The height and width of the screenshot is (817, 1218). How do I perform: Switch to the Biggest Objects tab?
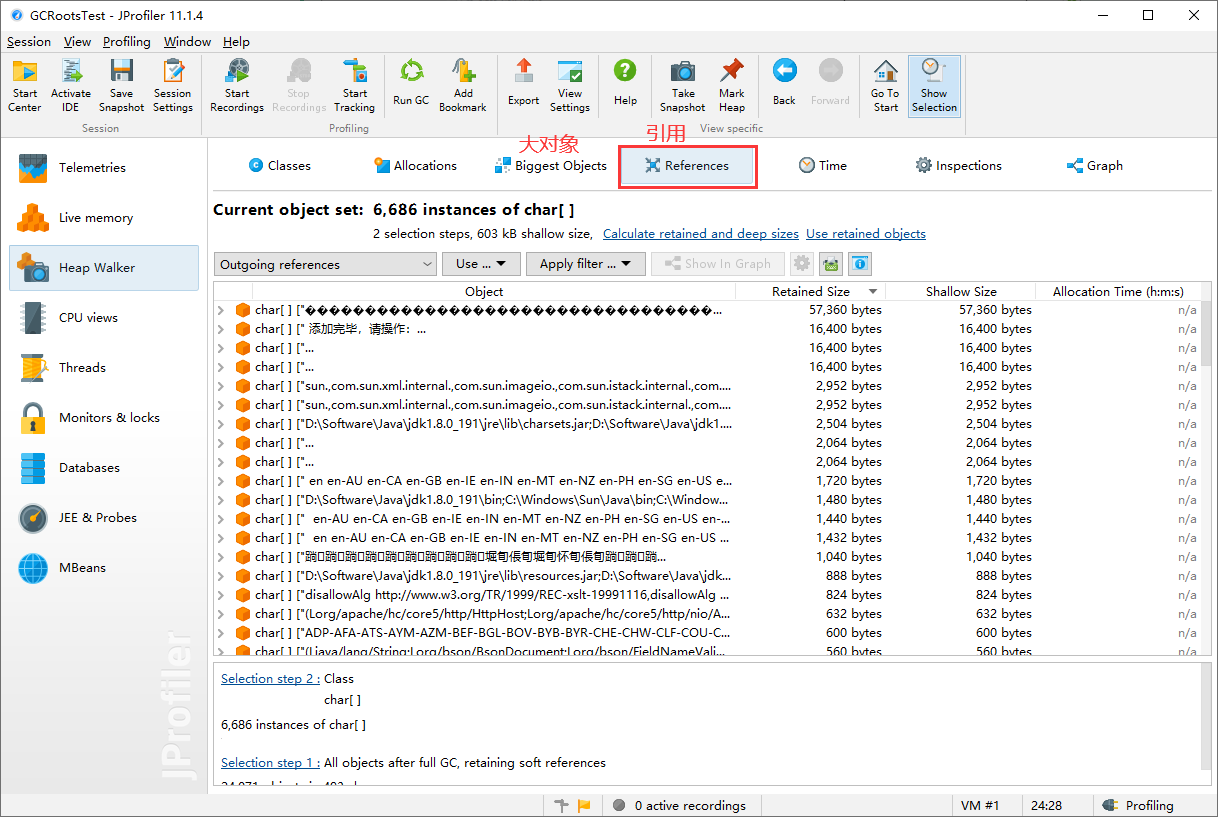click(x=551, y=166)
